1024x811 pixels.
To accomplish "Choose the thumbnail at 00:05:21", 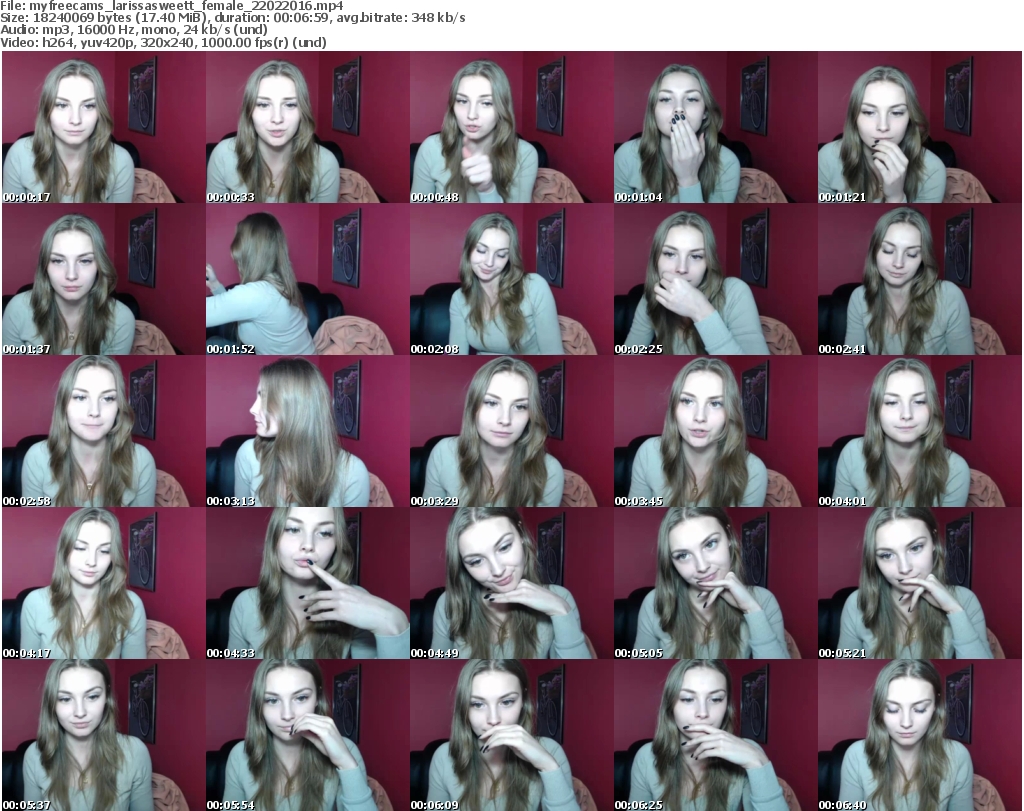I will click(920, 583).
